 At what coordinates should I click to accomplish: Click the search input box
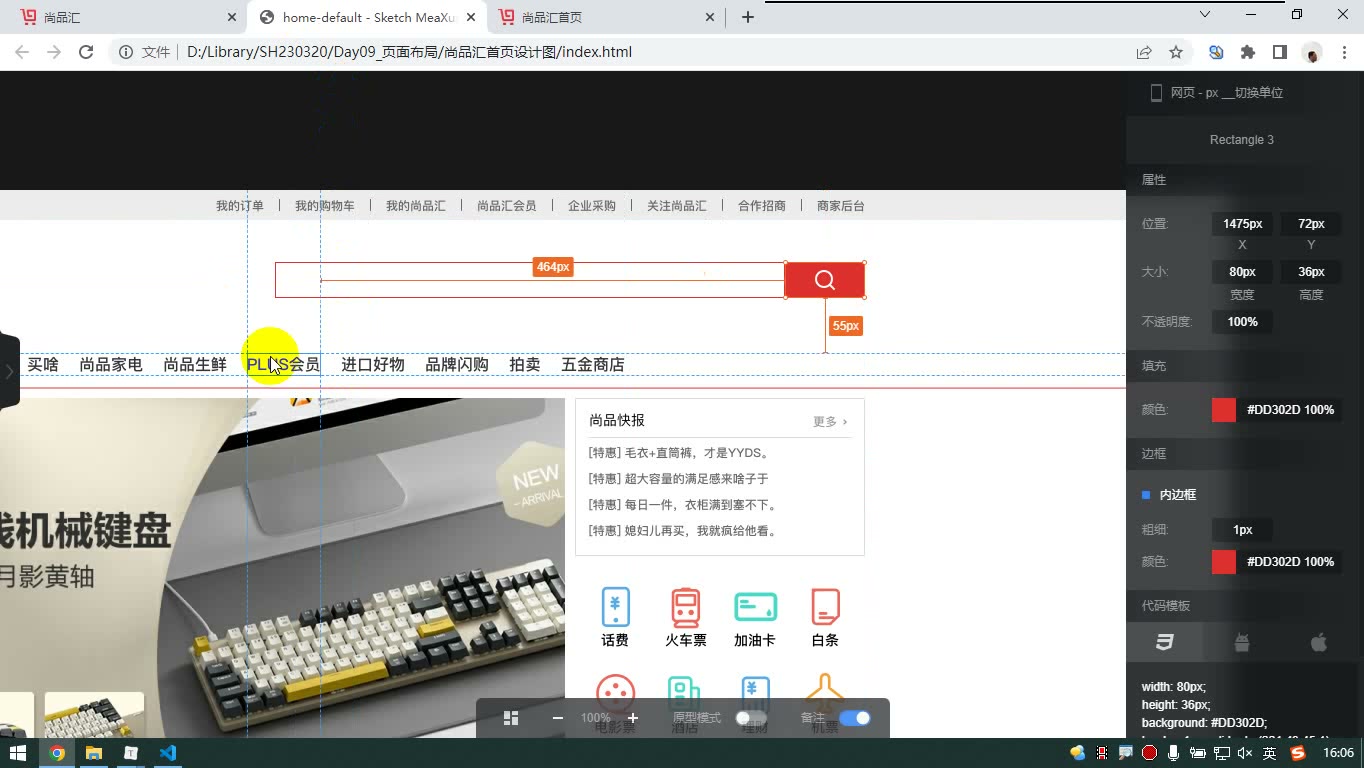pyautogui.click(x=530, y=280)
